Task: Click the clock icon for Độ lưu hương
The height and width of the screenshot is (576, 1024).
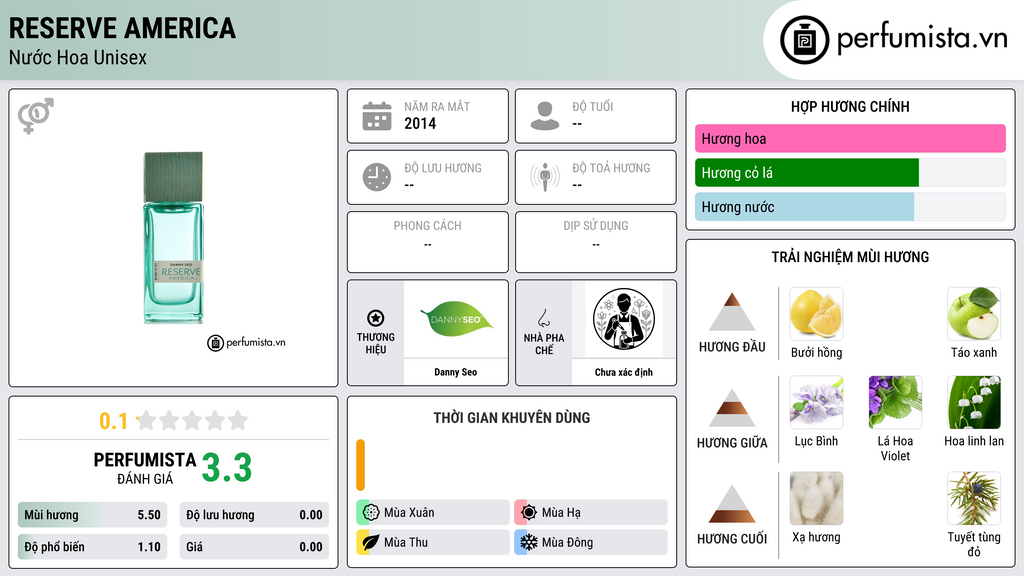Action: (377, 177)
